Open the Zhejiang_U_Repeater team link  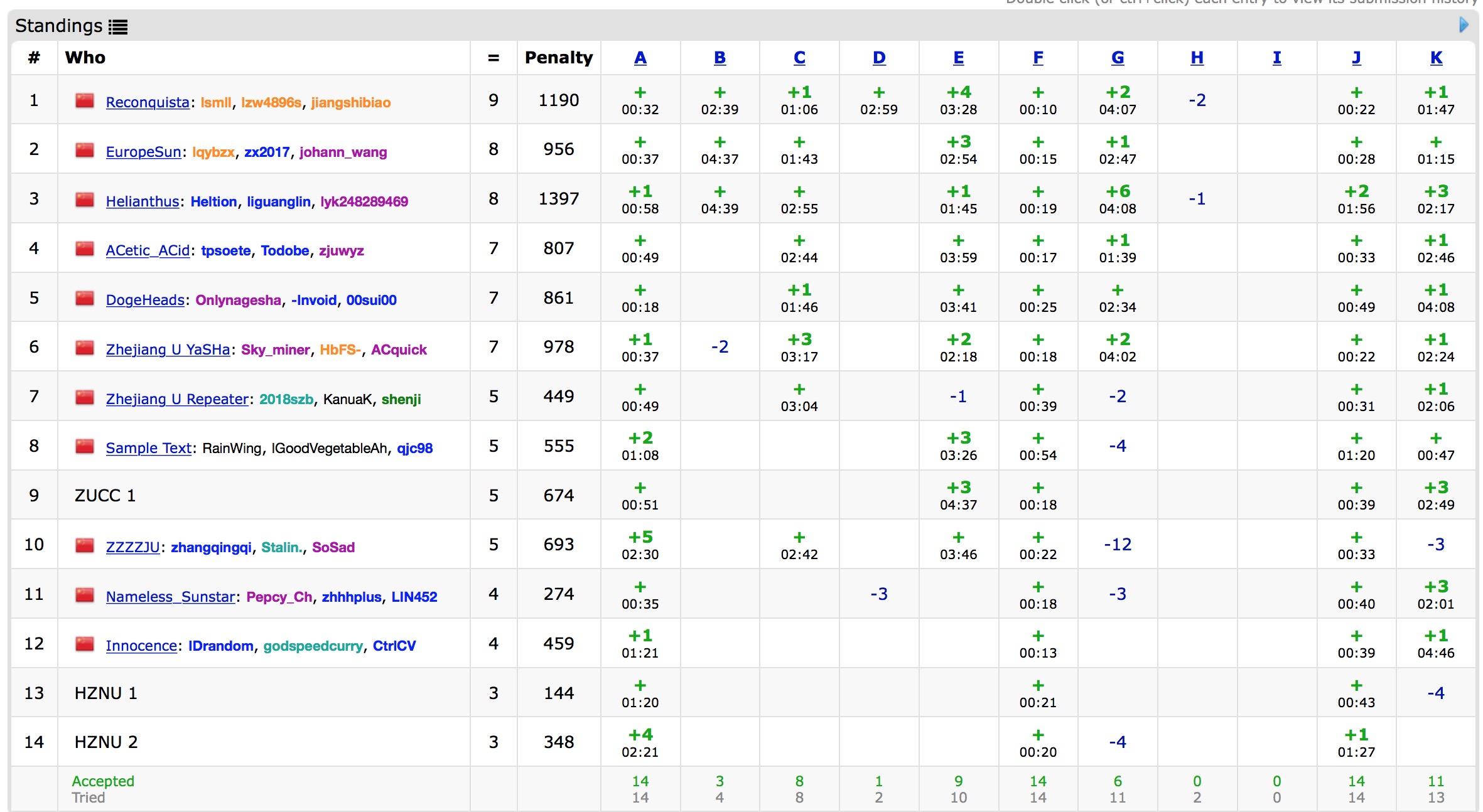[177, 399]
